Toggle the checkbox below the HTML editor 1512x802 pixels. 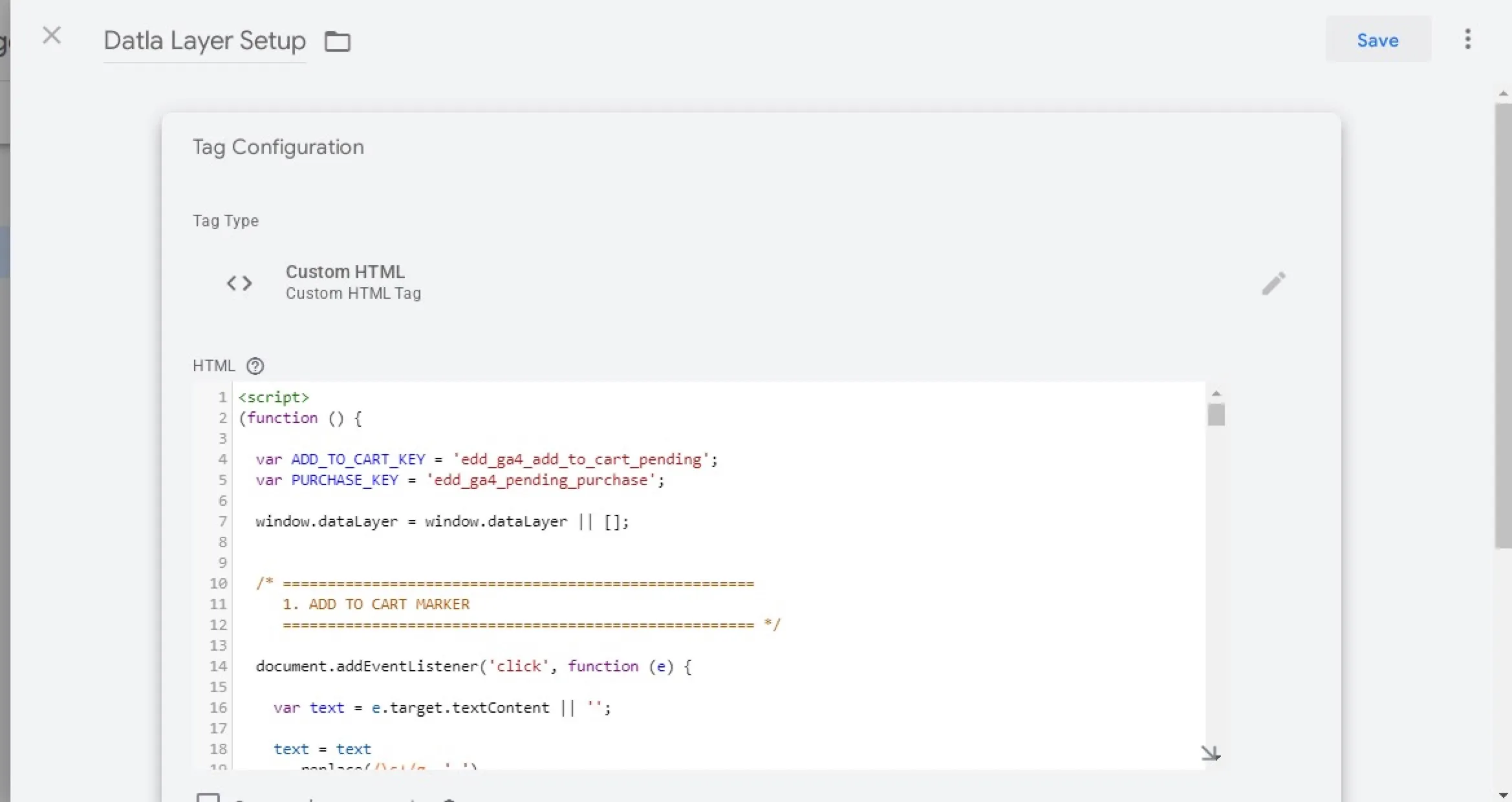[x=208, y=797]
